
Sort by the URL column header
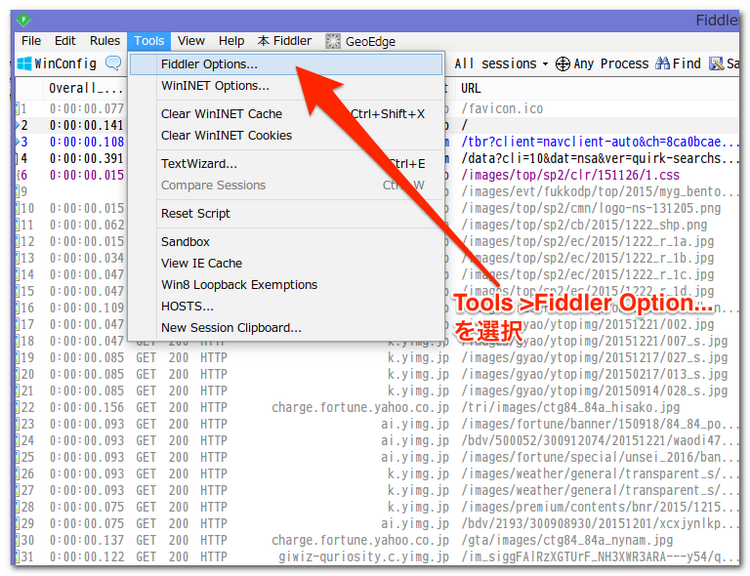point(471,89)
